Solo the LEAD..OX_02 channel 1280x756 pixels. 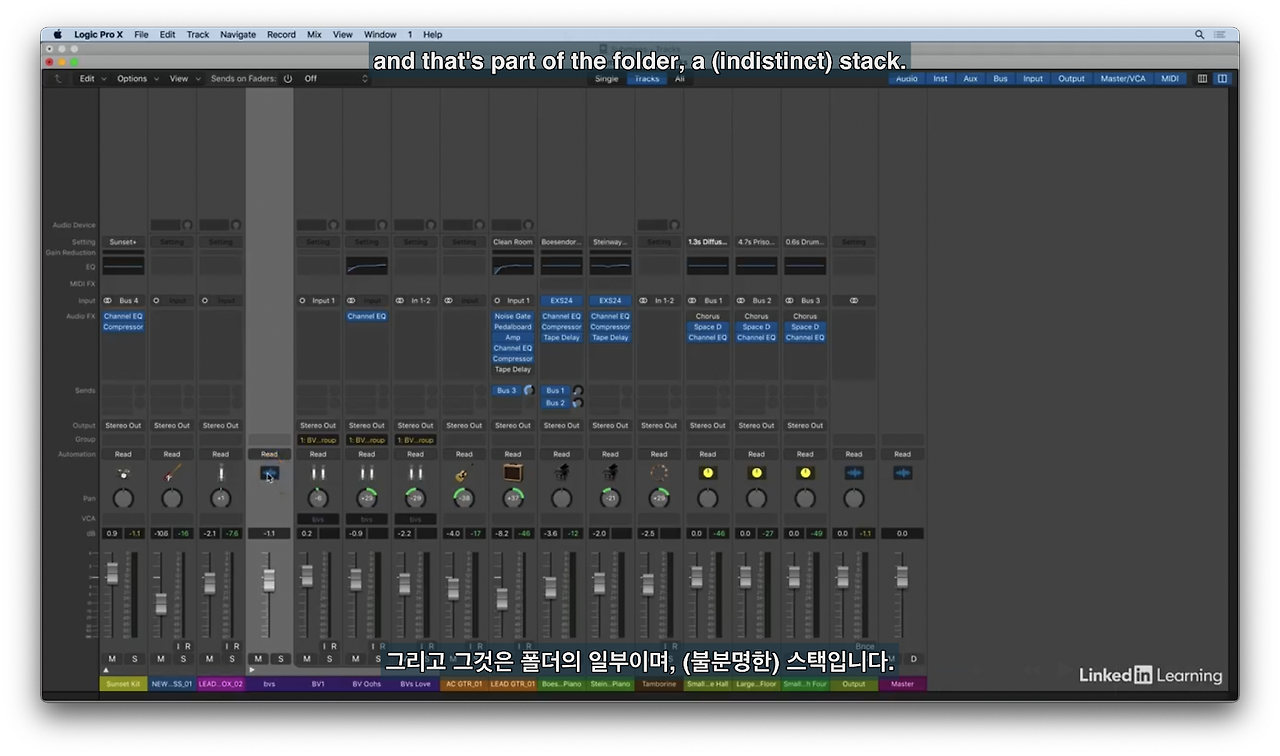coord(232,659)
